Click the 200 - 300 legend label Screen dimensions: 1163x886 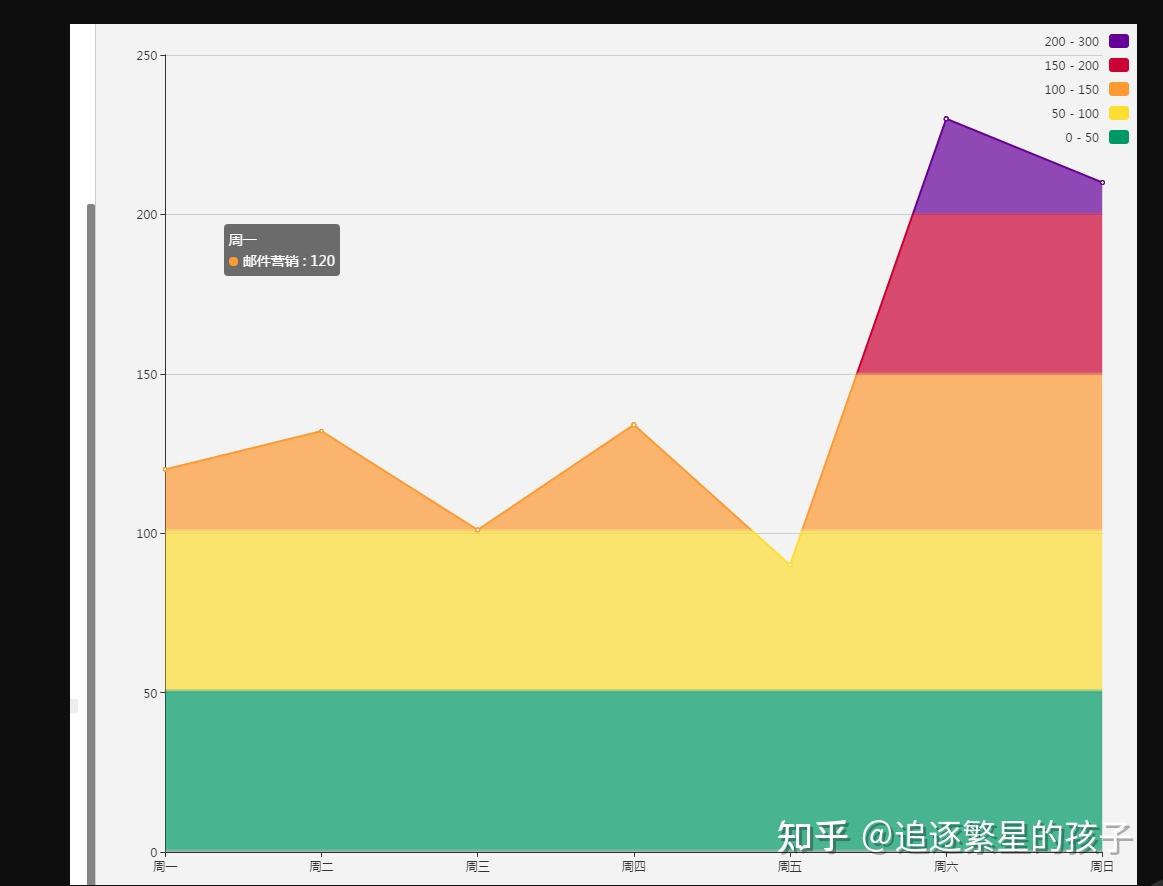(x=1071, y=42)
